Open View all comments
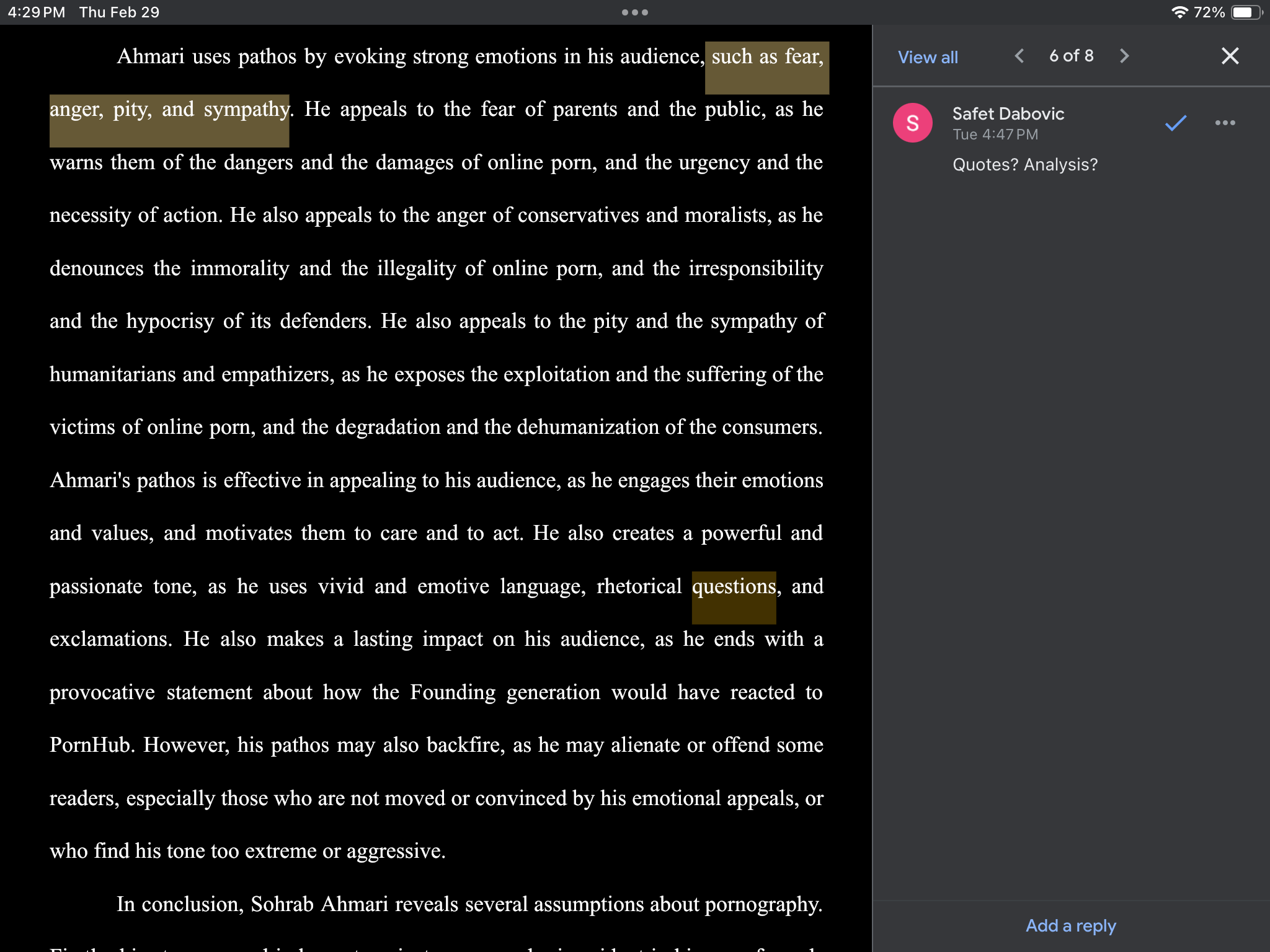The image size is (1270, 952). (x=927, y=57)
